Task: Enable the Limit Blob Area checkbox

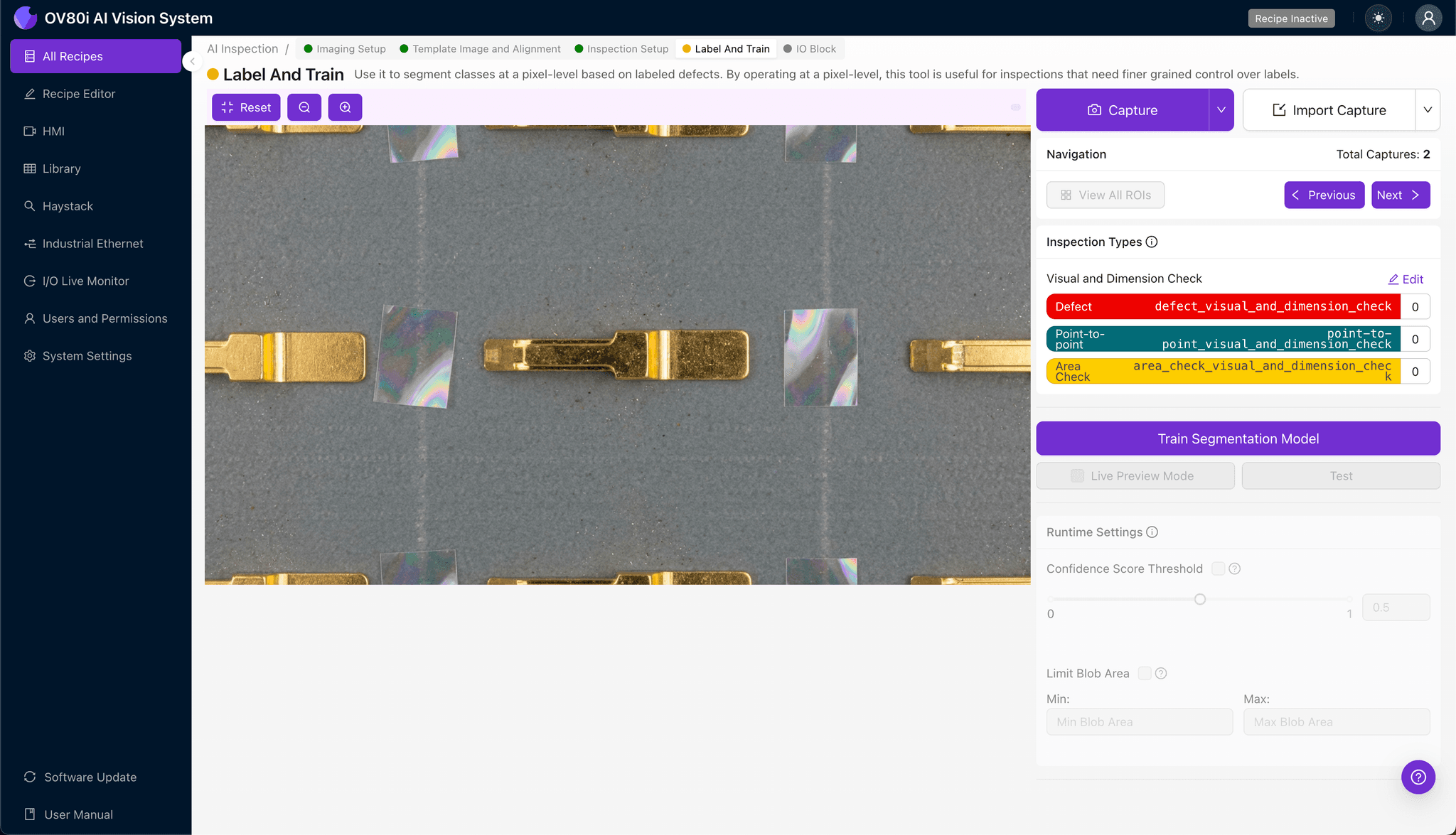Action: point(1145,673)
